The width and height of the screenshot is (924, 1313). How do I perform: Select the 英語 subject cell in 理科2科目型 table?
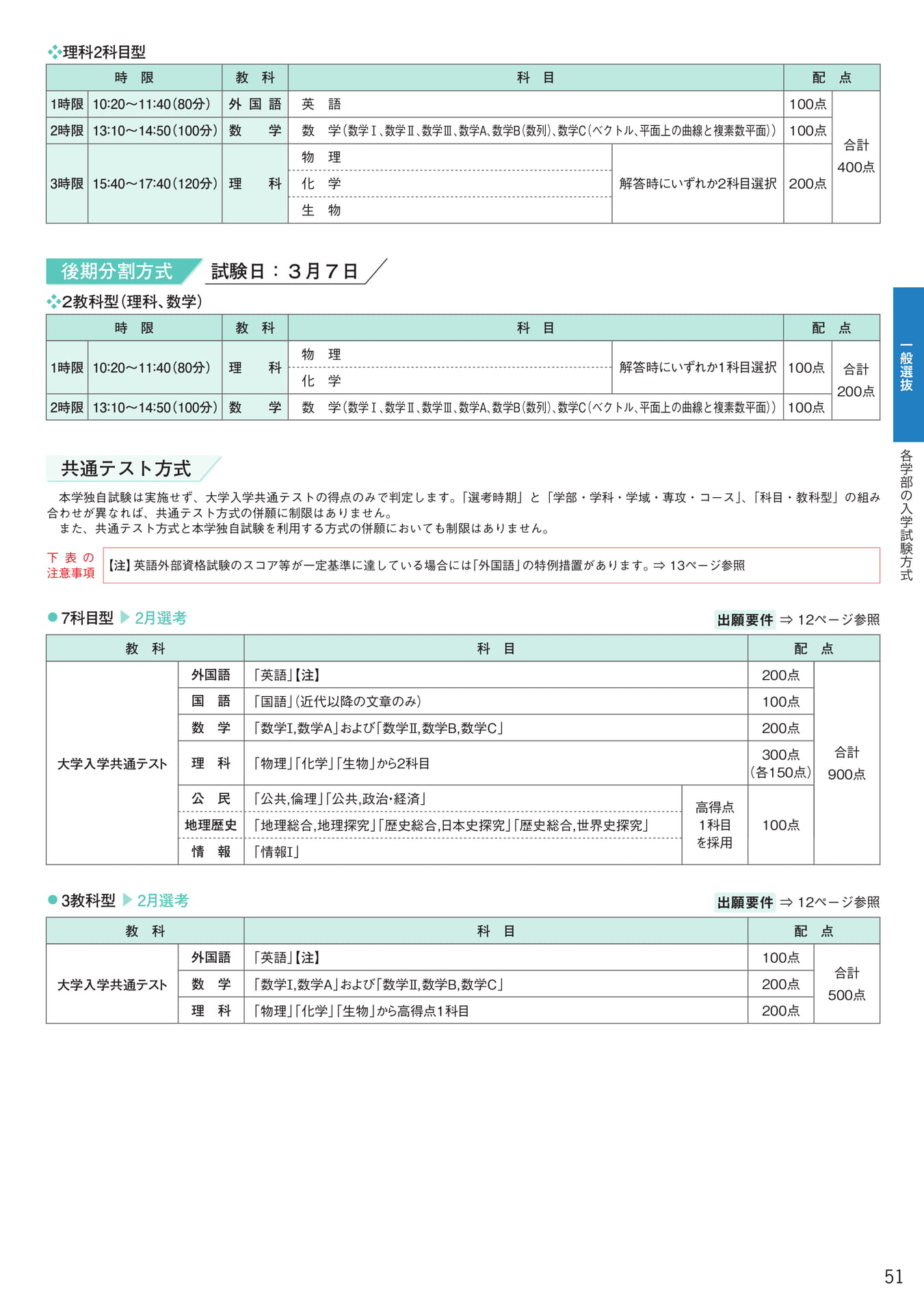tap(536, 104)
